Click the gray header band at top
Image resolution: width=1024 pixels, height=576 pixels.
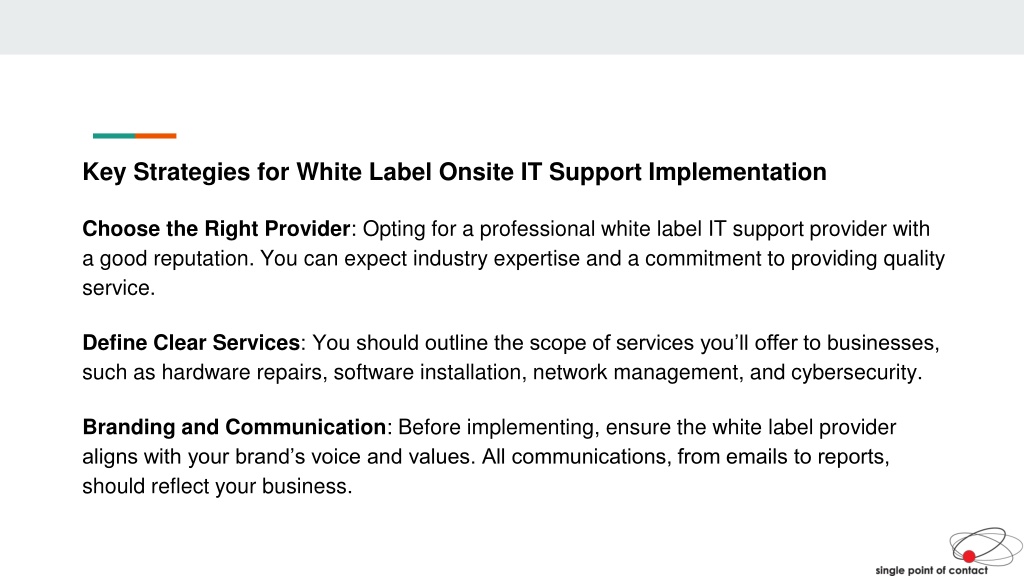click(x=512, y=27)
